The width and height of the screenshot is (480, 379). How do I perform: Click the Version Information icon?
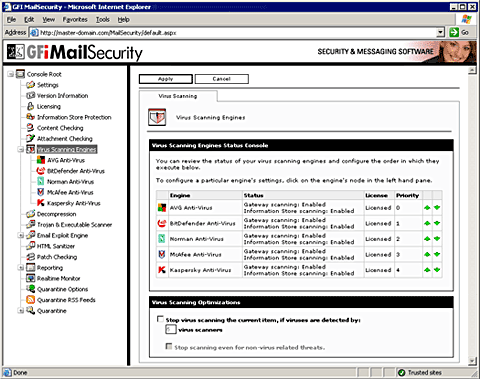tap(30, 96)
